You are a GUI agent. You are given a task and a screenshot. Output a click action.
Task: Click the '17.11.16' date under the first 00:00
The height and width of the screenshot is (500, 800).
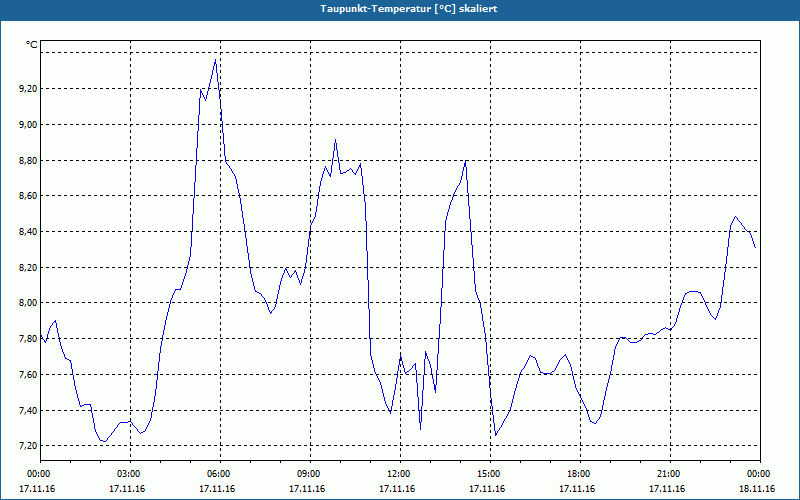pyautogui.click(x=37, y=489)
